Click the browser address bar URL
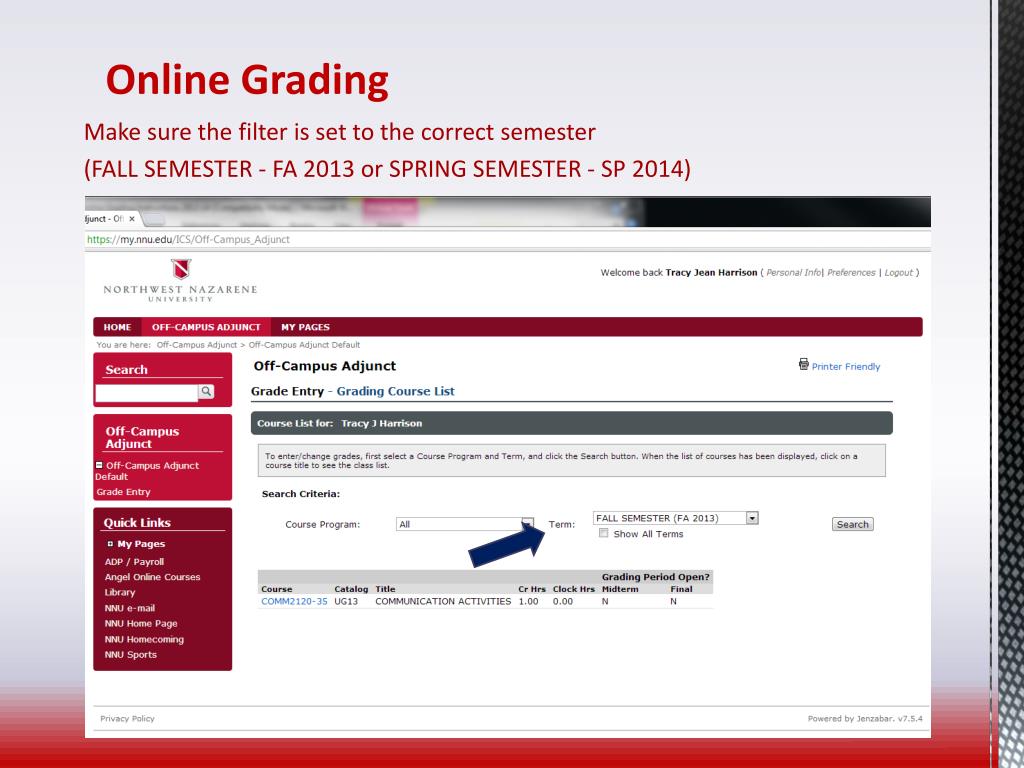This screenshot has width=1024, height=768. pyautogui.click(x=188, y=240)
